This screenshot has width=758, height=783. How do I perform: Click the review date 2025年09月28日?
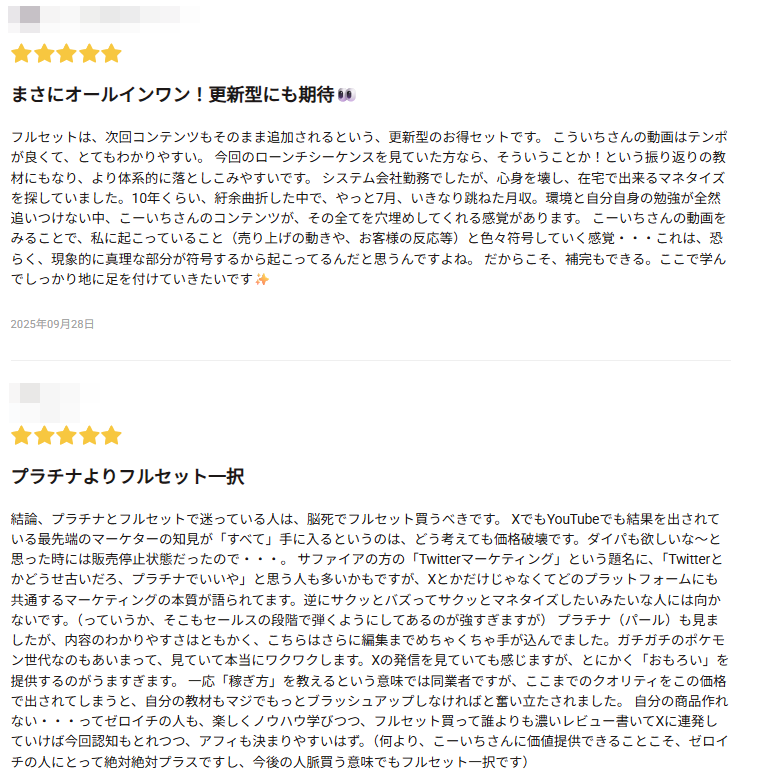tap(52, 324)
